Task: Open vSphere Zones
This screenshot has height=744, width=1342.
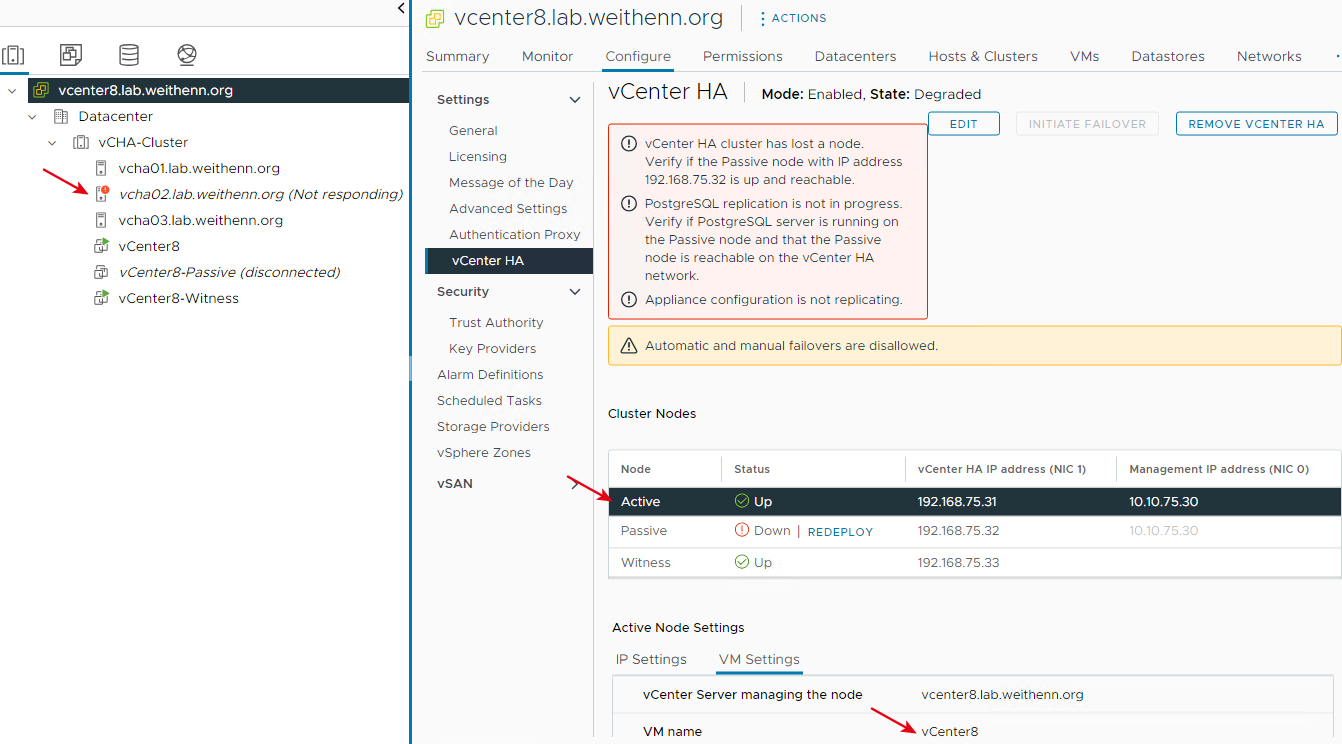Action: [484, 453]
